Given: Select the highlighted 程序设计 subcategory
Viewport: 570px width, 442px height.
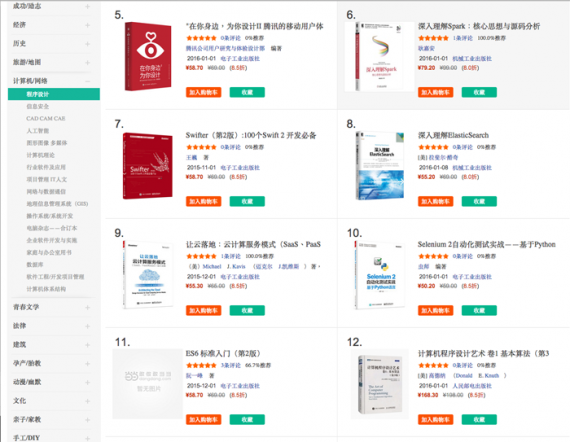Looking at the screenshot, I should (x=54, y=94).
